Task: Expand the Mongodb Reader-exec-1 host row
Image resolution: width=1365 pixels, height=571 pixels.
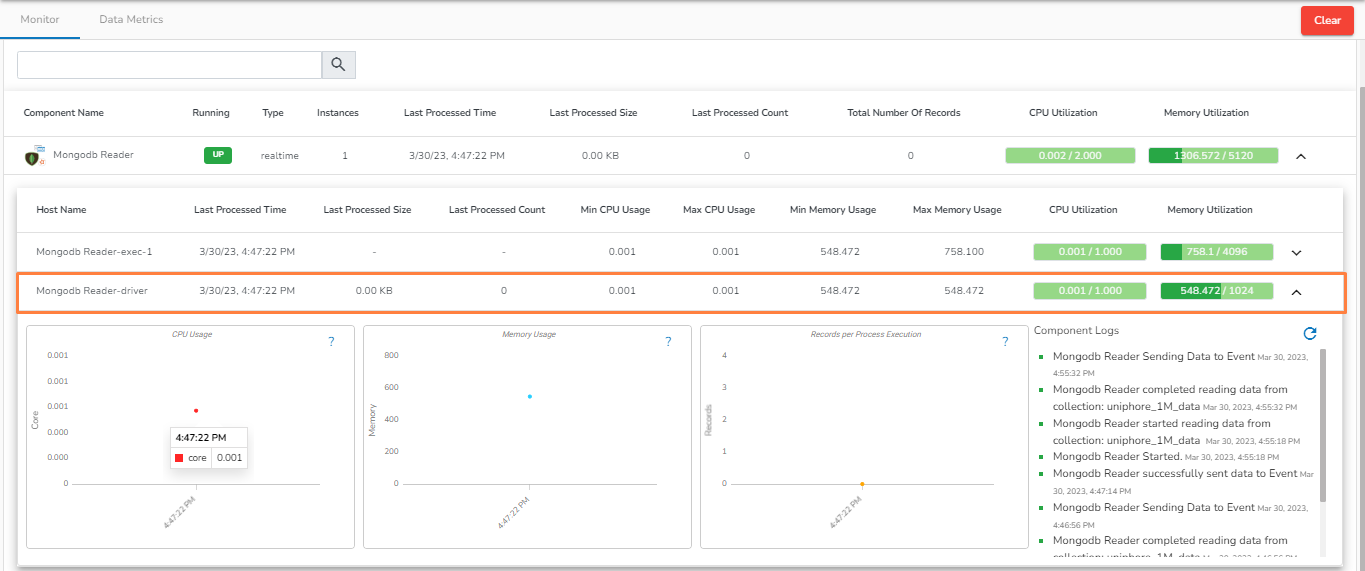Action: pyautogui.click(x=1297, y=253)
